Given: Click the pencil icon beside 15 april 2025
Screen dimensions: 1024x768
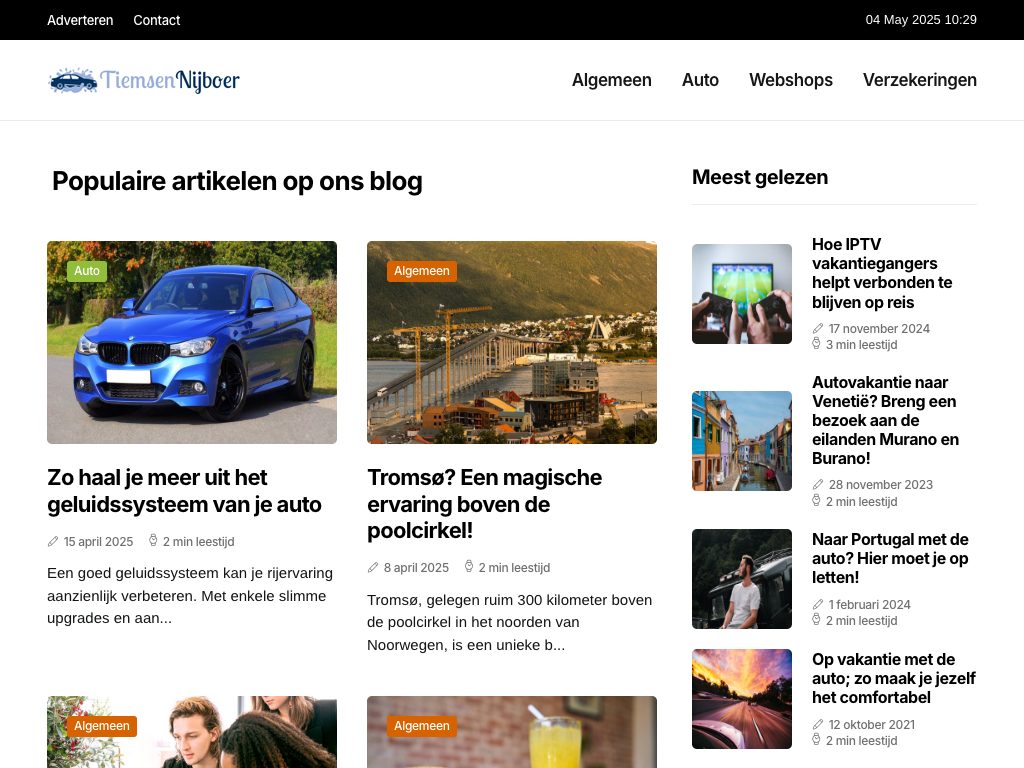Looking at the screenshot, I should point(53,541).
